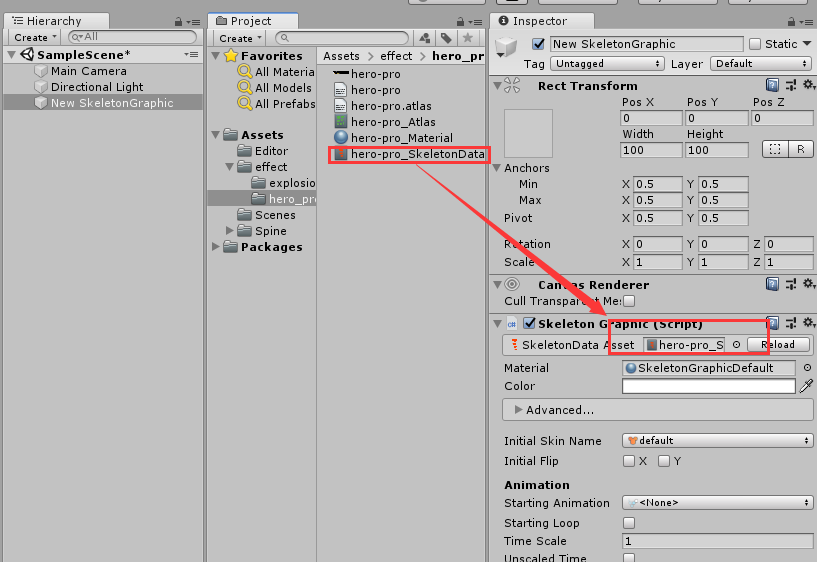Click Rect Transform preset settings icon
The height and width of the screenshot is (562, 817).
tap(791, 85)
